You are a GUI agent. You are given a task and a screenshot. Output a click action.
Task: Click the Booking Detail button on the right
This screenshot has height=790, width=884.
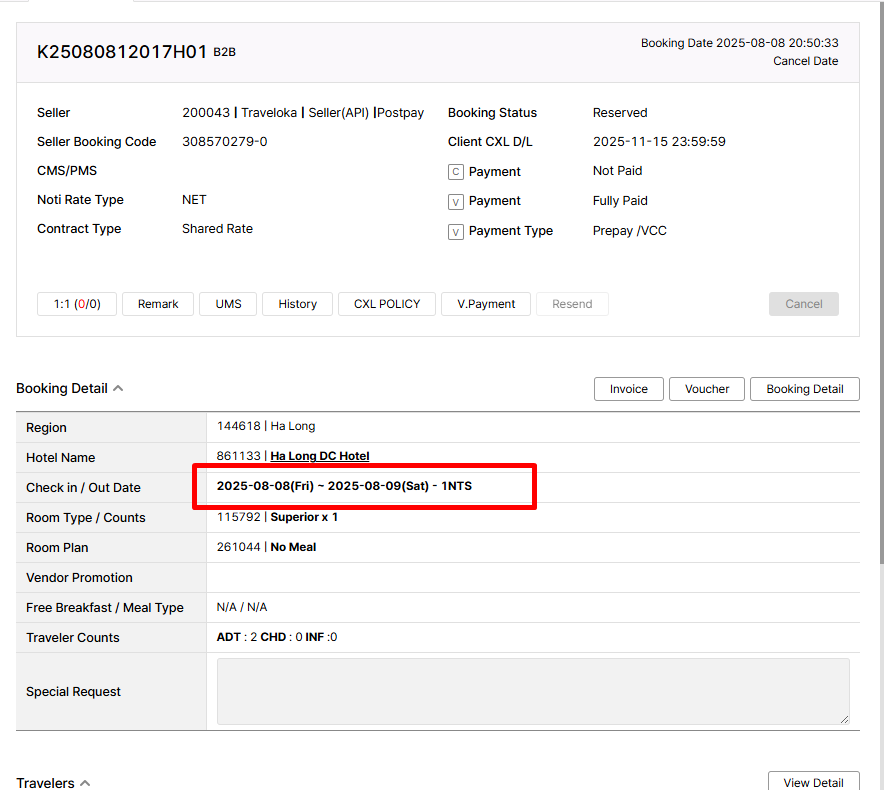click(x=805, y=389)
